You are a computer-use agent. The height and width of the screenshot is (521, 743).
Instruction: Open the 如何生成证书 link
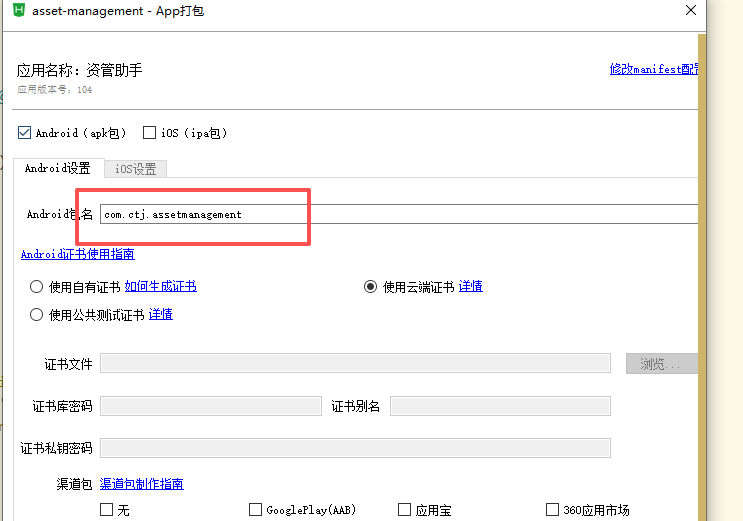[x=160, y=286]
